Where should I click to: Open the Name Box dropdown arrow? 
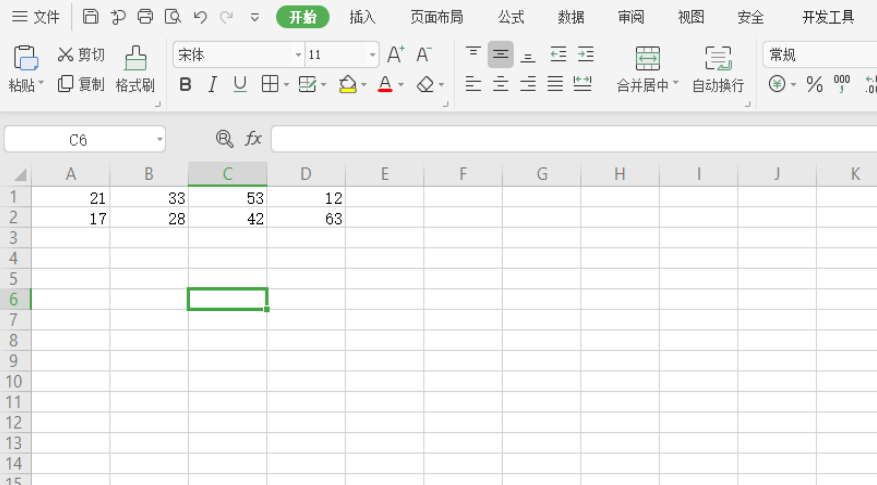[x=159, y=139]
